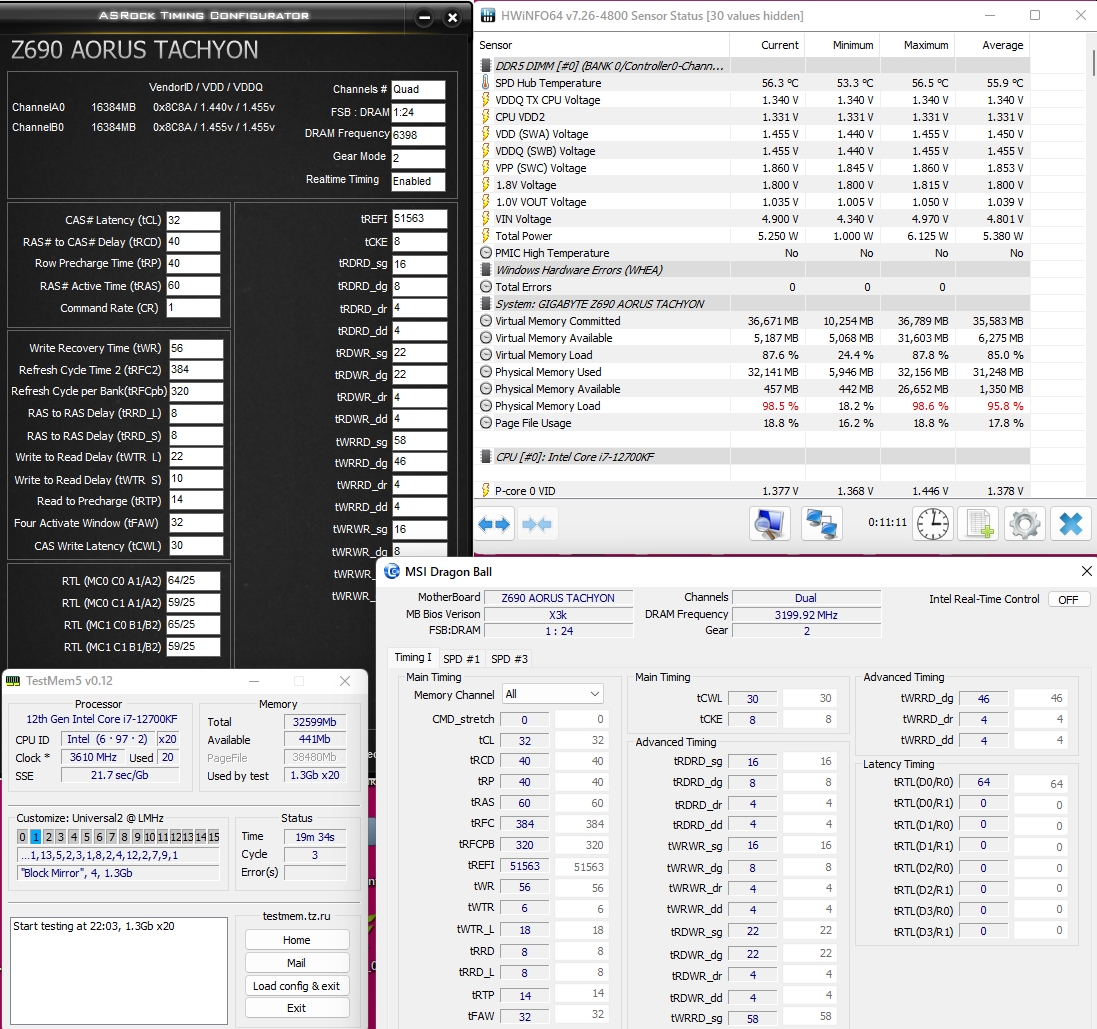Click tWRRD_dg 46 input in Dragon Ball
This screenshot has height=1029, width=1097.
pos(984,698)
